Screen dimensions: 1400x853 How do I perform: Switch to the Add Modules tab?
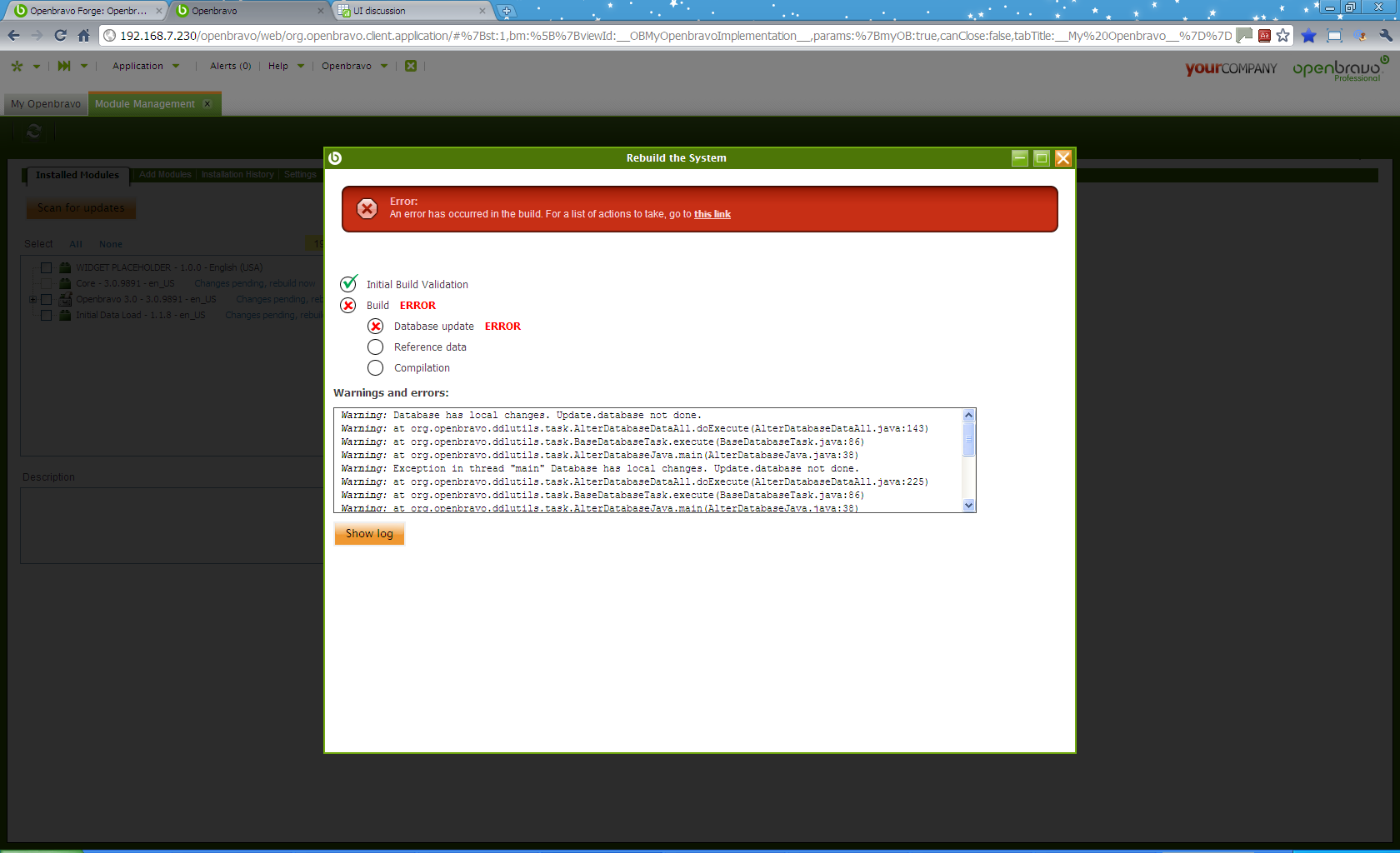pyautogui.click(x=165, y=175)
